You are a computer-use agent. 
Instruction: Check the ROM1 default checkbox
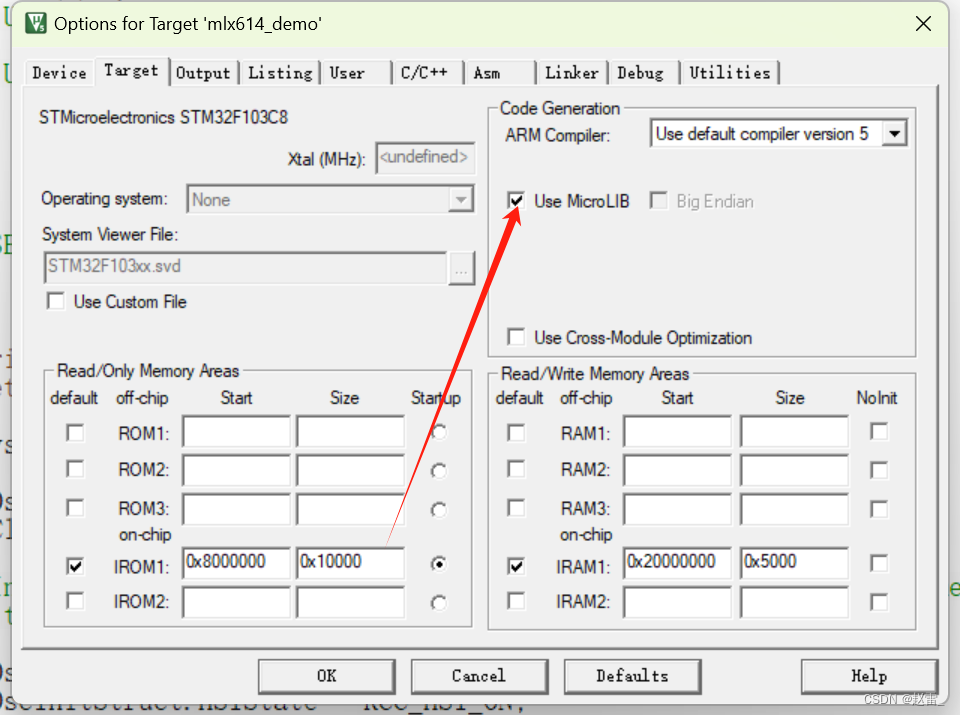tap(74, 431)
